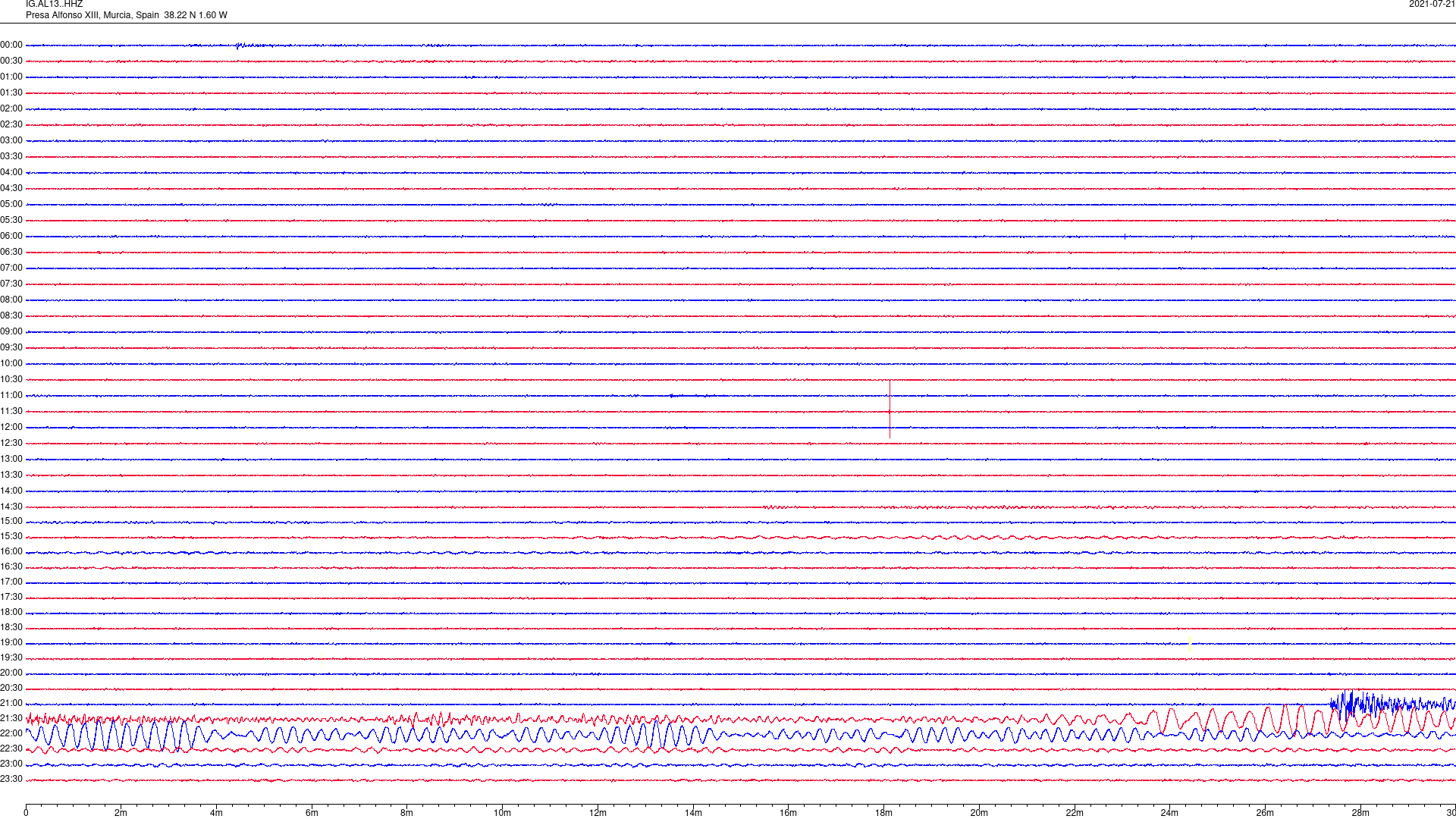Select the 12:00 trace time label

11,428
